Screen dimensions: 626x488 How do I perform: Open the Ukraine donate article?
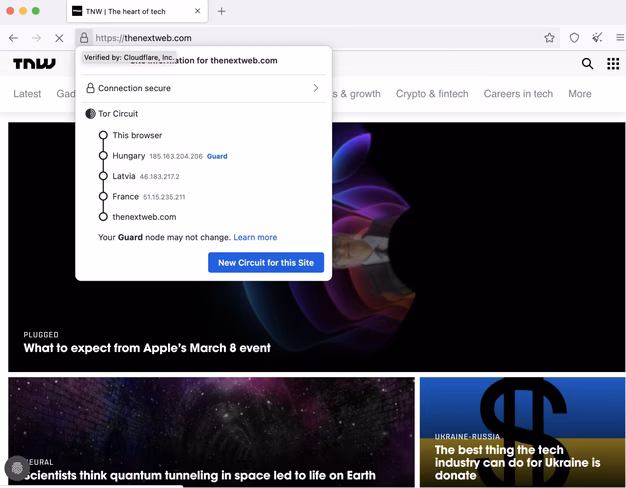[517, 462]
